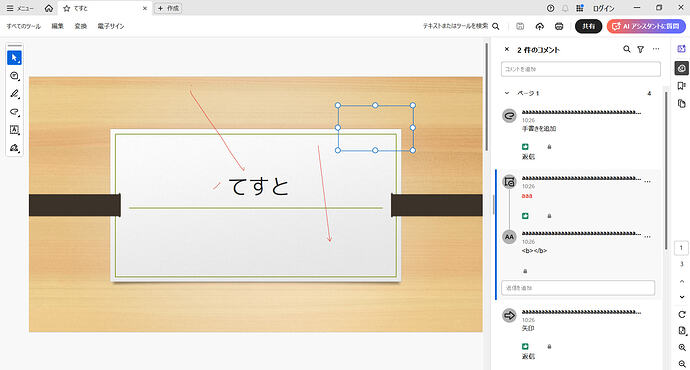Click the コメントを追加 input field
690x370 pixels.
(x=580, y=69)
